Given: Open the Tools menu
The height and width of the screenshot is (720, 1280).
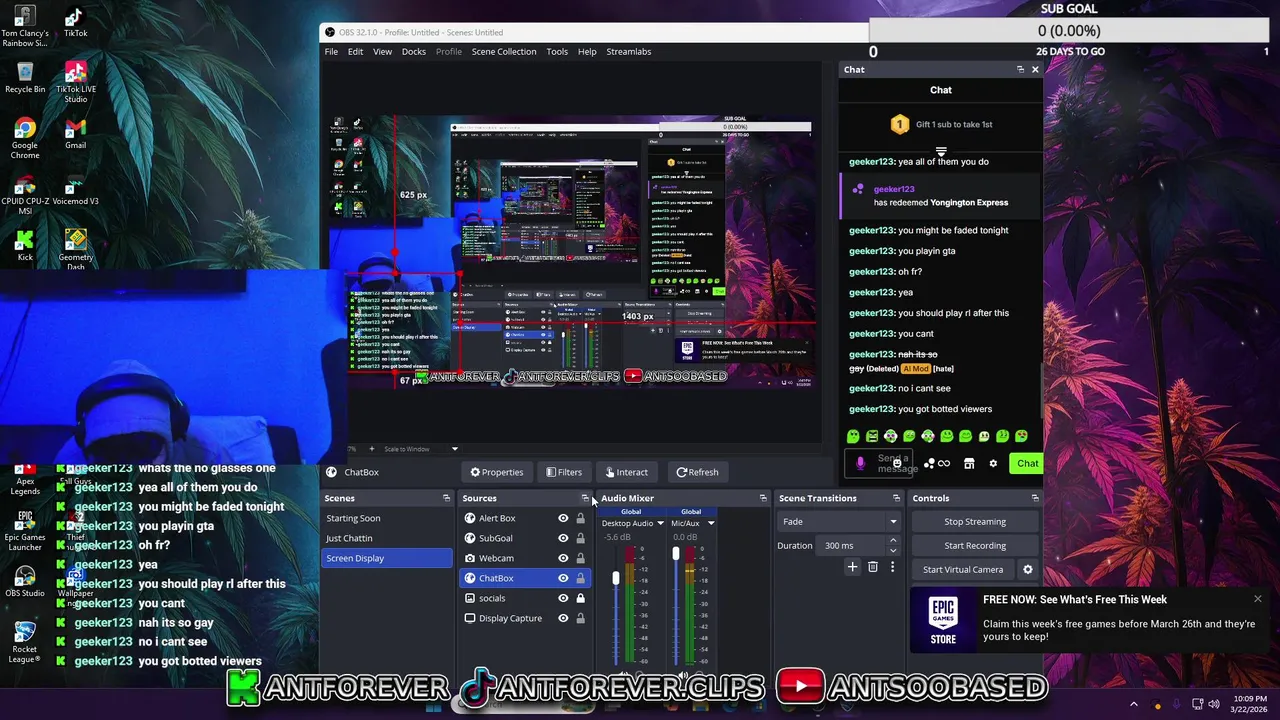Looking at the screenshot, I should click(557, 51).
